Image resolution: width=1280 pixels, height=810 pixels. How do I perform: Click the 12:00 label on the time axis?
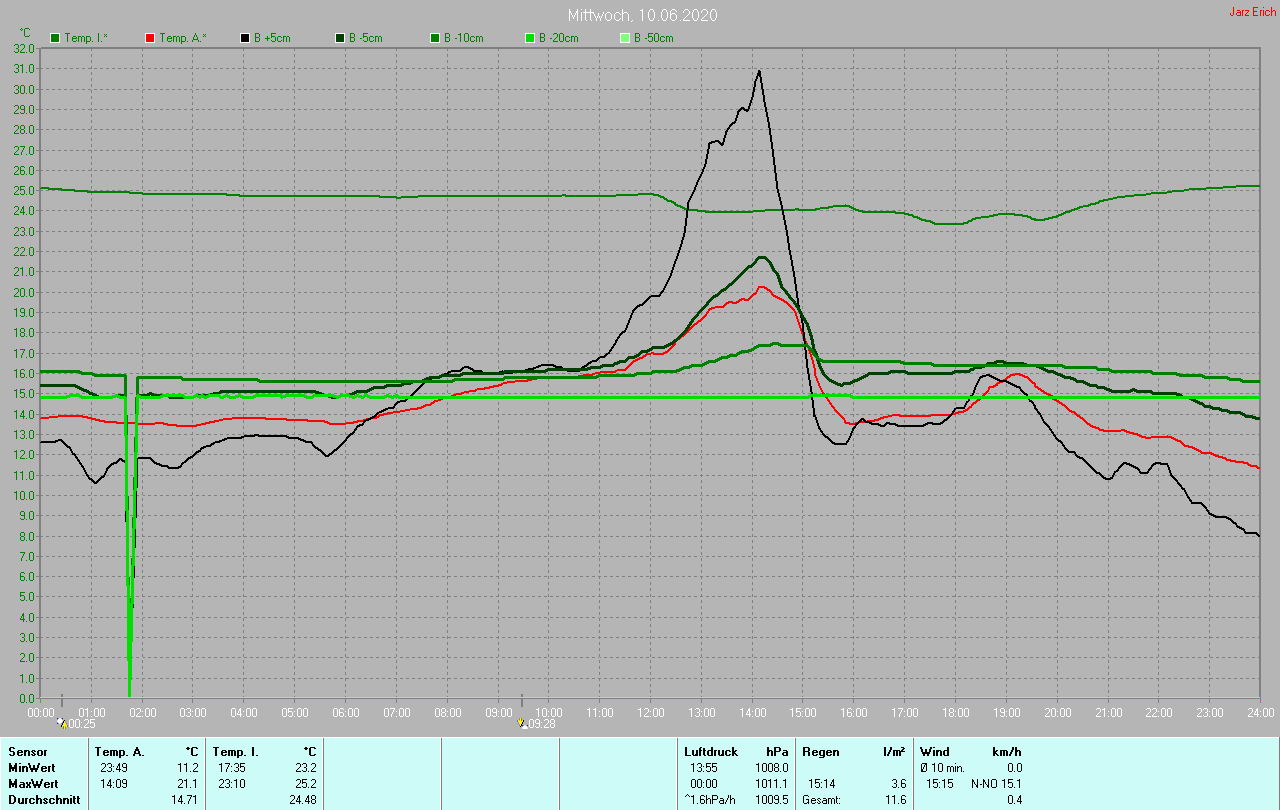coord(650,713)
